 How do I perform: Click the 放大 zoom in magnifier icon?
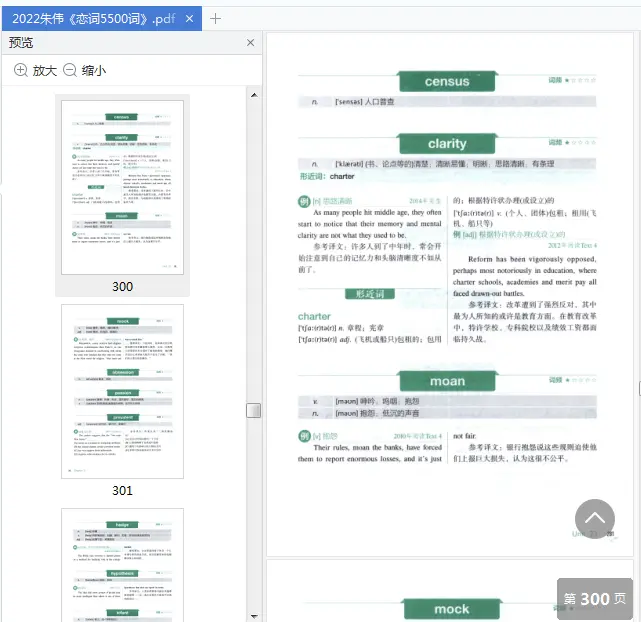click(x=21, y=70)
